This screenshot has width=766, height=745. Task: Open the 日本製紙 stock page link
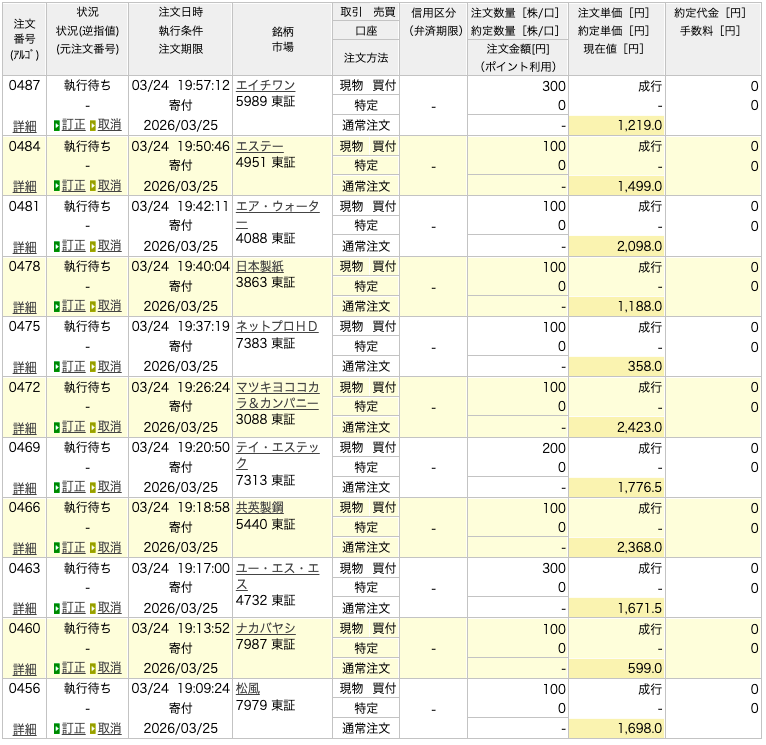point(259,267)
